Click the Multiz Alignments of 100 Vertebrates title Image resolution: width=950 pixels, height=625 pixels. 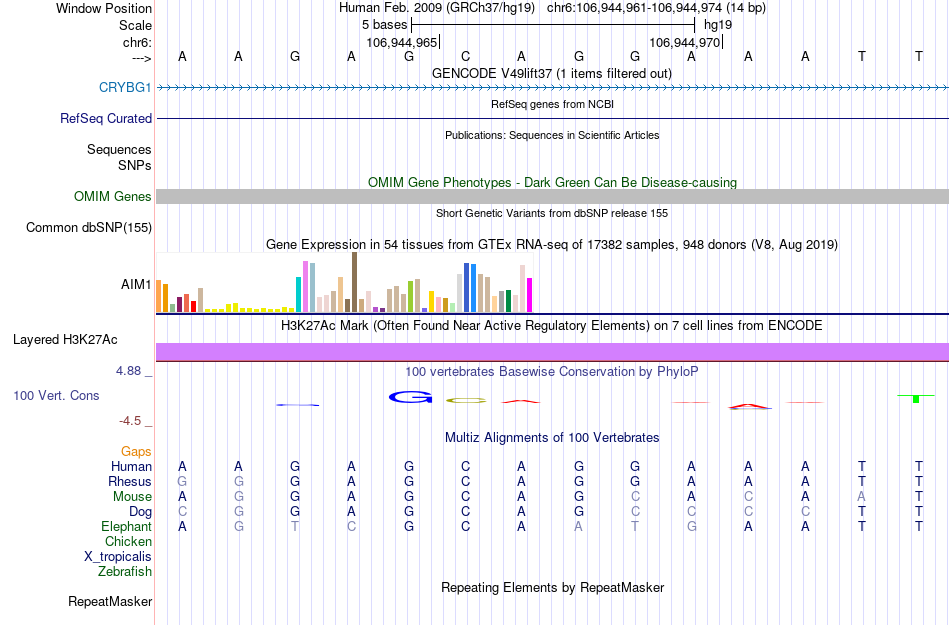coord(552,437)
